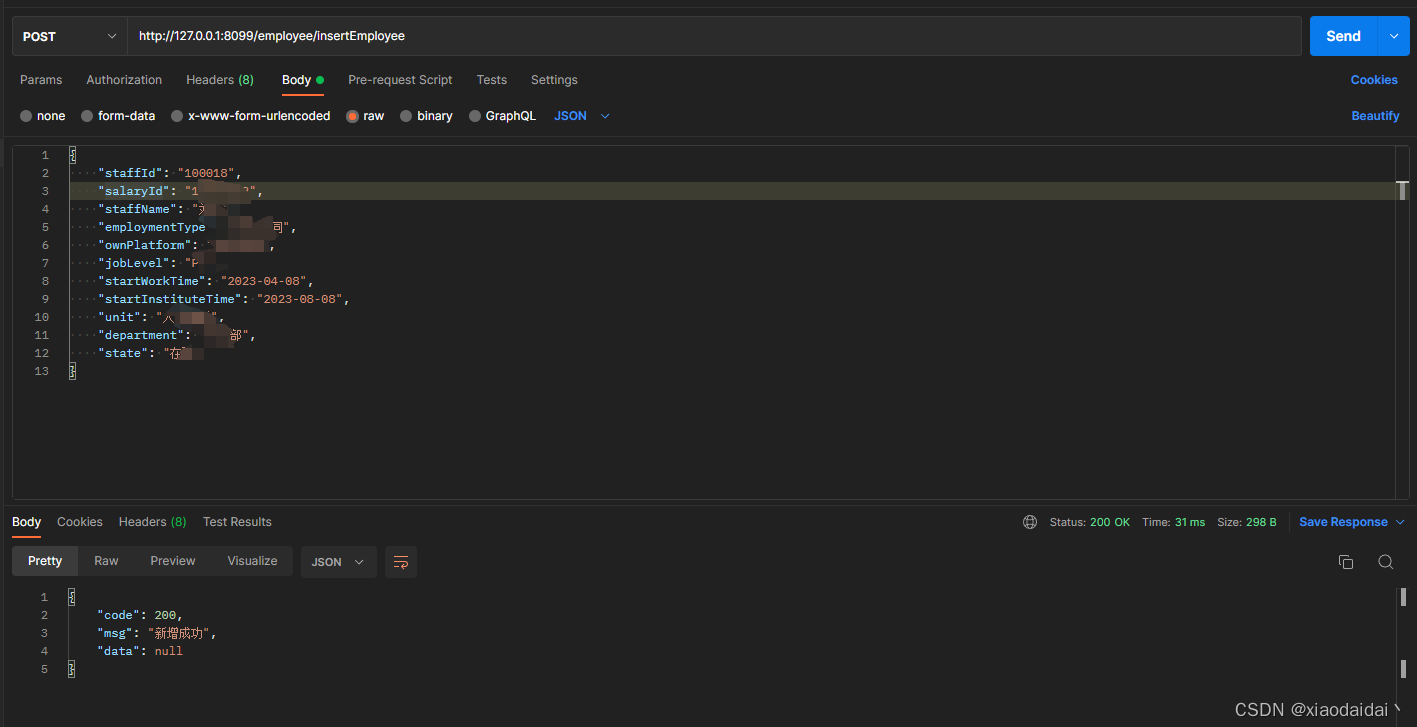Image resolution: width=1417 pixels, height=727 pixels.
Task: Click the Status: 200 OK text
Action: point(1089,522)
